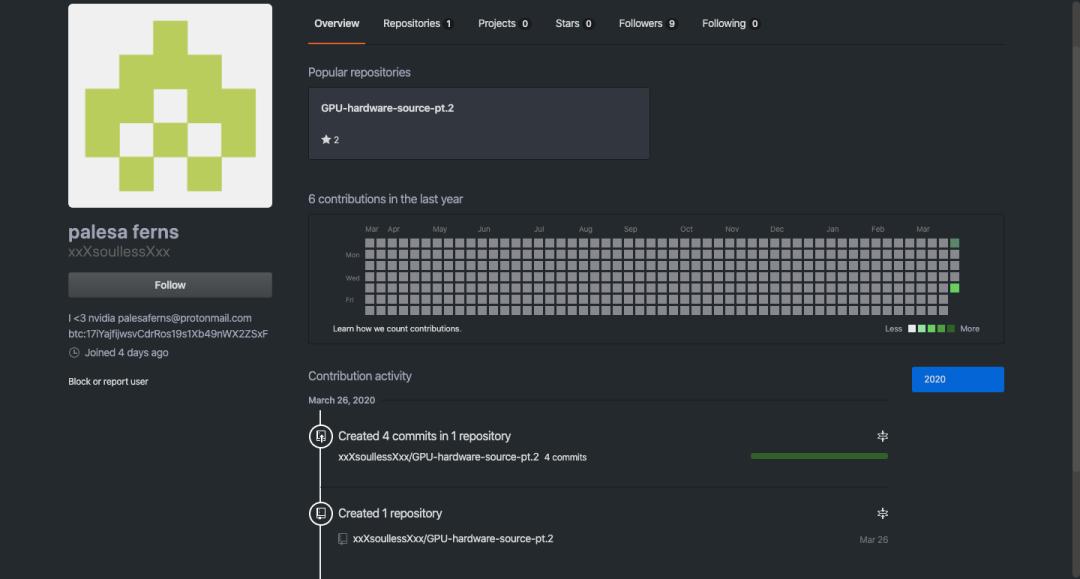Viewport: 1080px width, 579px height.
Task: Click 'Learn how we count contributions' link
Action: [397, 329]
